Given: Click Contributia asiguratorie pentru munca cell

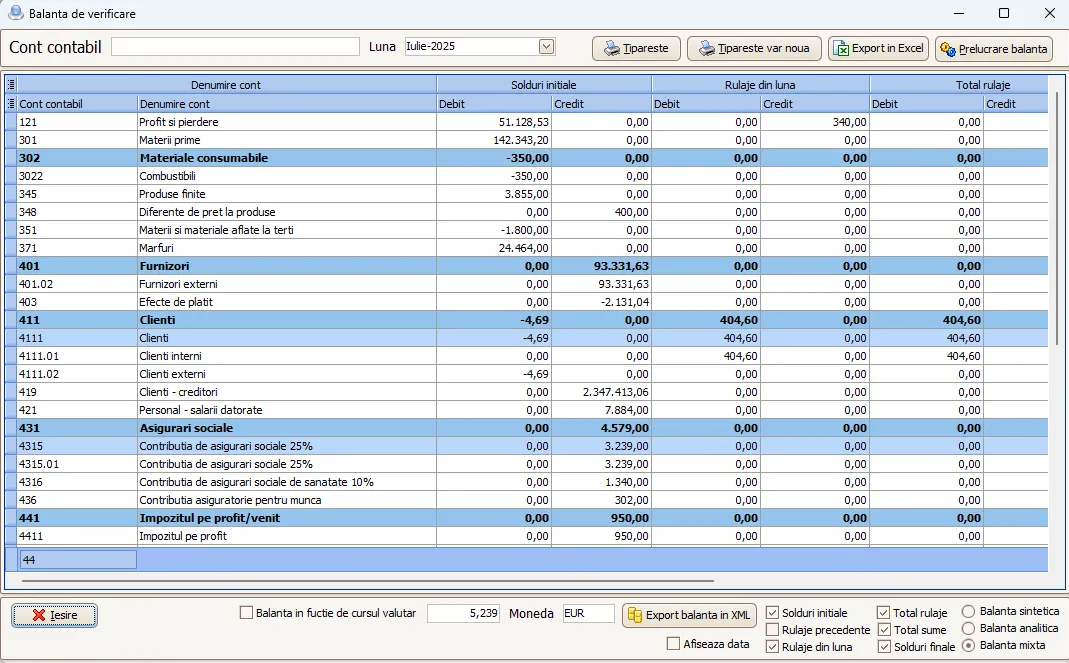Looking at the screenshot, I should point(286,500).
